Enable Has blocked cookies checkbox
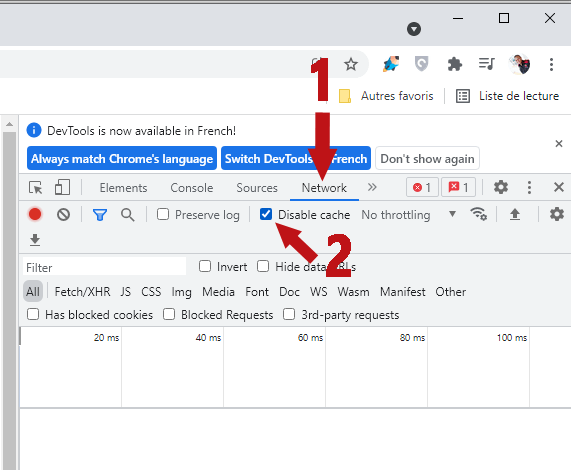Screen dimensions: 571x470 pyautogui.click(x=33, y=314)
